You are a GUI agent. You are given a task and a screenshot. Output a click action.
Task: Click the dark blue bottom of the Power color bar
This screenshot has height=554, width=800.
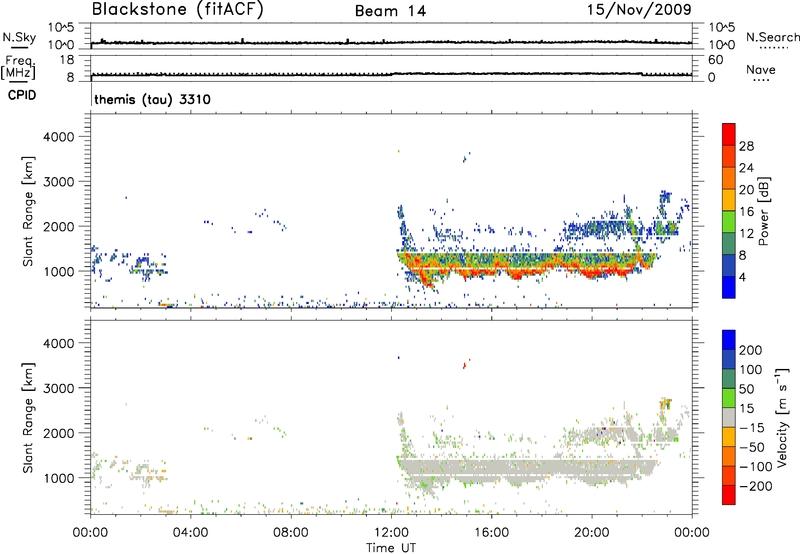tap(729, 288)
